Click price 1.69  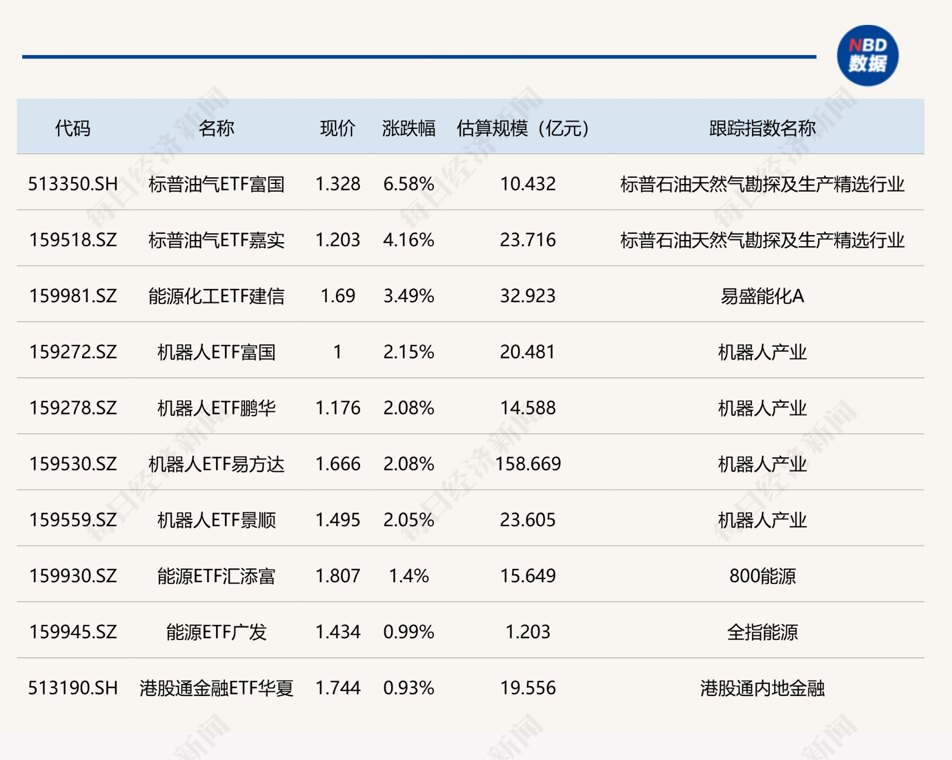(338, 296)
